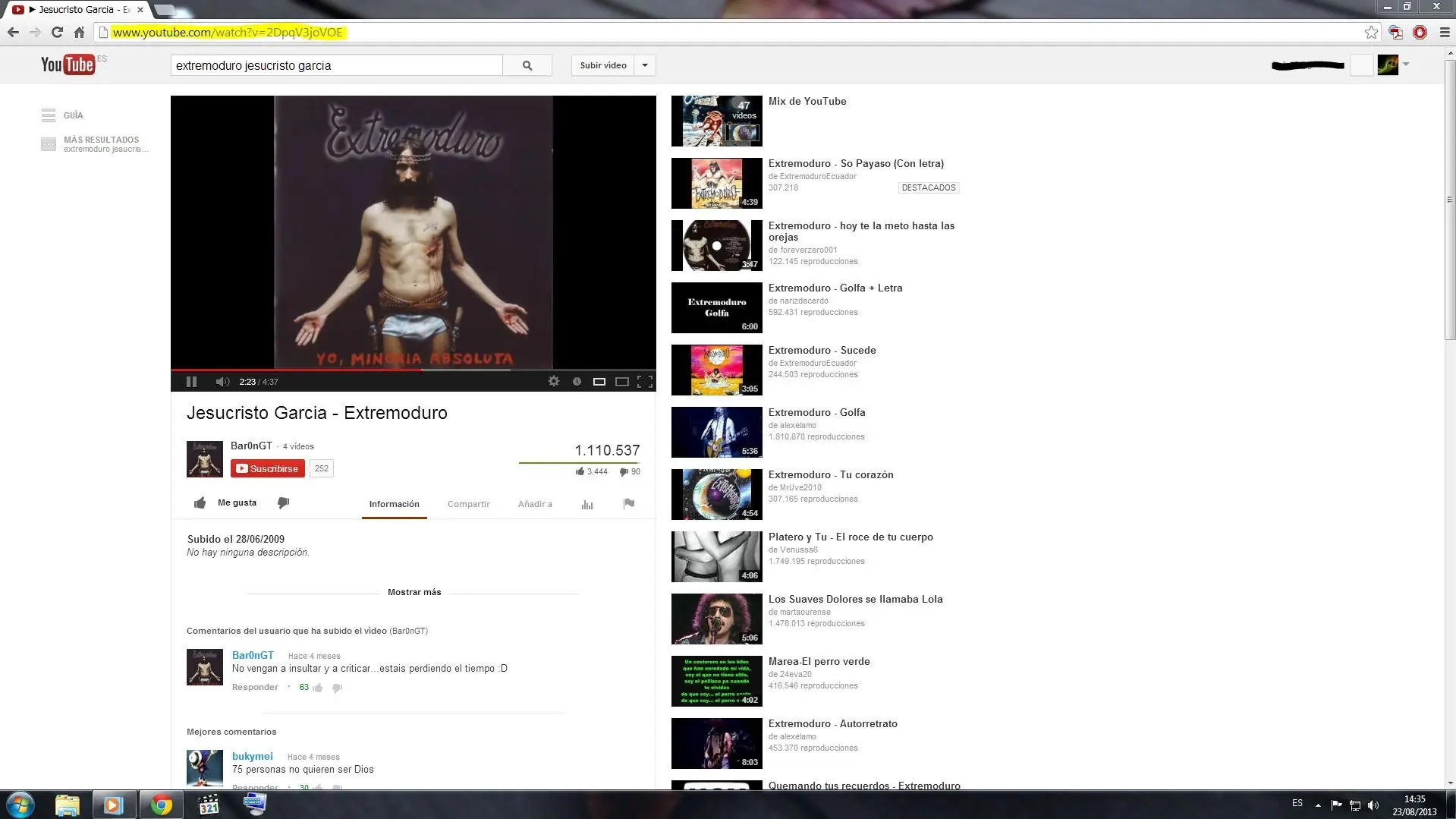Toggle small player size

point(599,382)
